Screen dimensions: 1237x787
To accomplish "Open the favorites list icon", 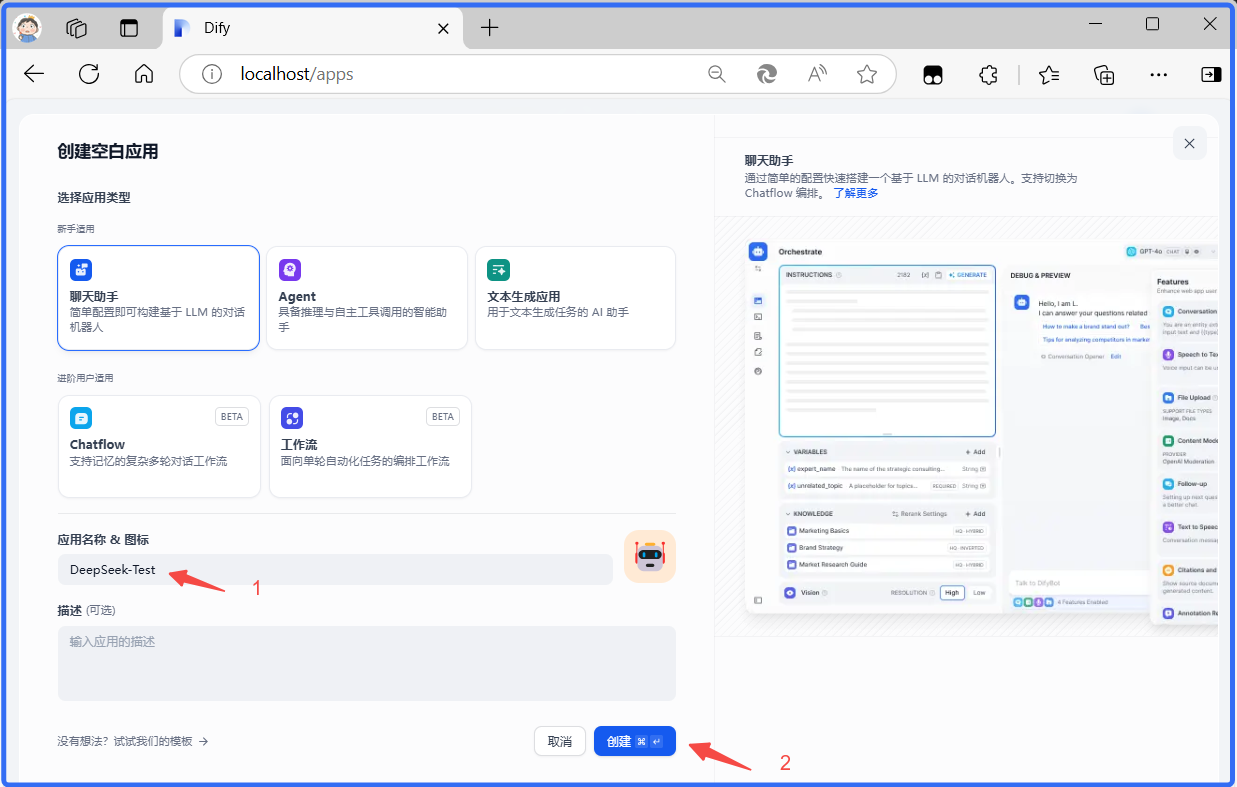I will pyautogui.click(x=1048, y=75).
